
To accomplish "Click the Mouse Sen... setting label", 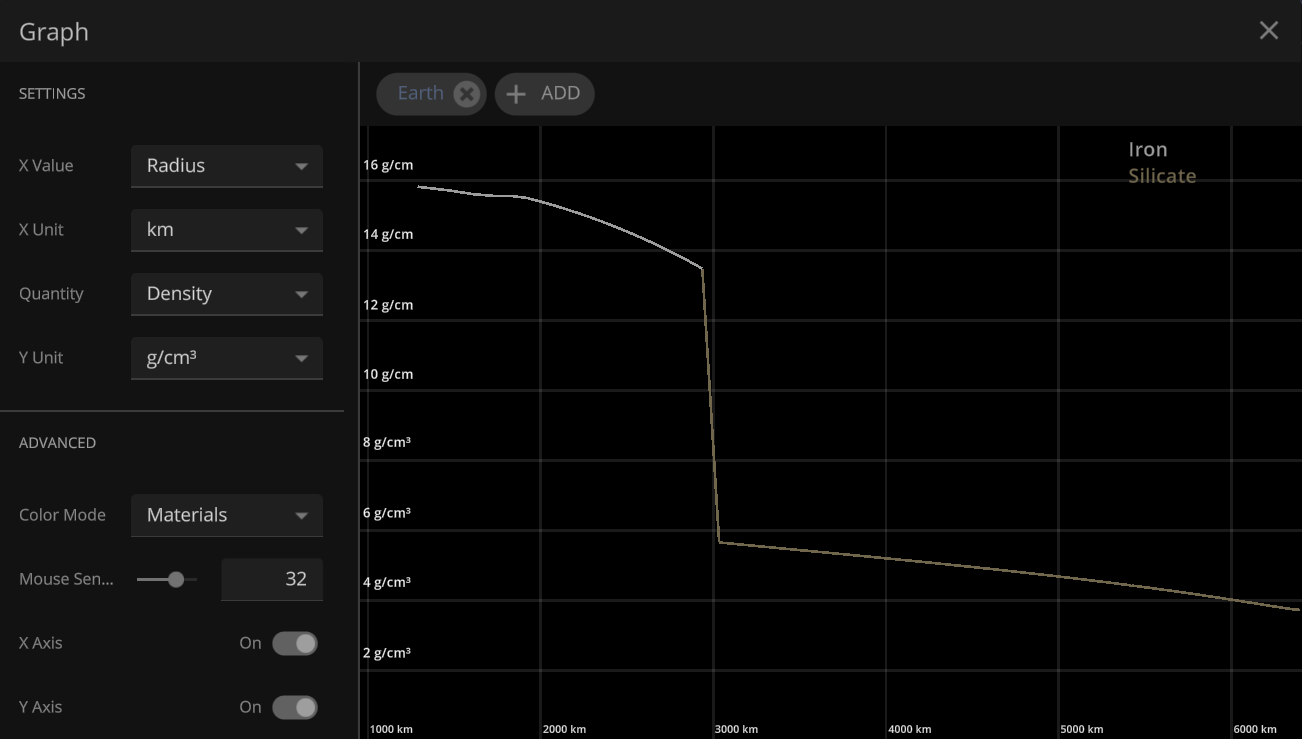I will (x=66, y=579).
